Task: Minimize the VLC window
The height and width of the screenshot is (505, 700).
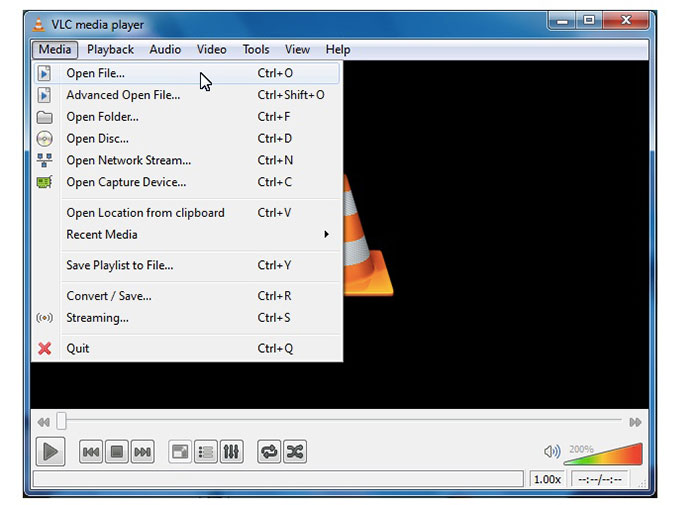Action: (x=562, y=21)
